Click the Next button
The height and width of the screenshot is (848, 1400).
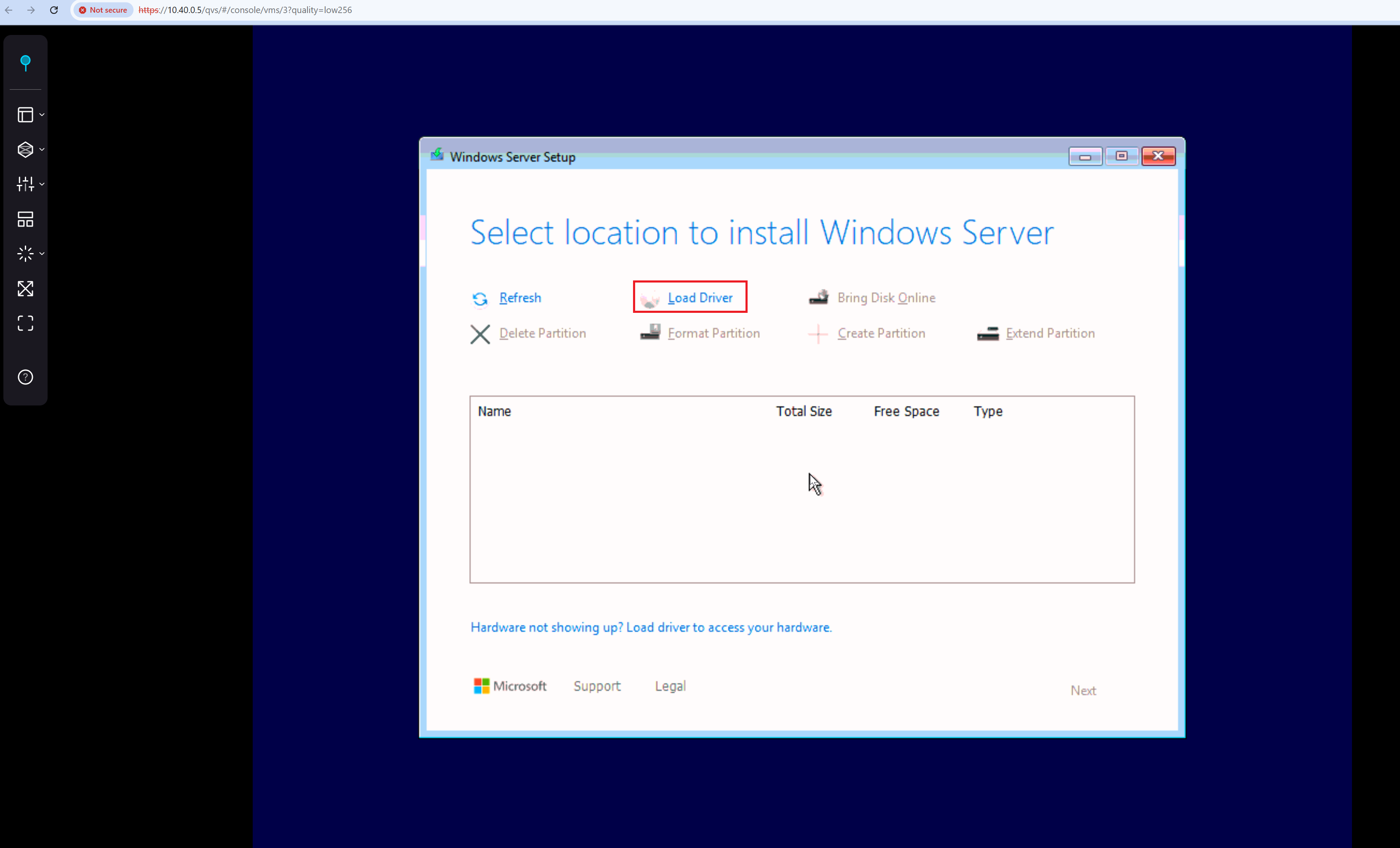(x=1083, y=691)
